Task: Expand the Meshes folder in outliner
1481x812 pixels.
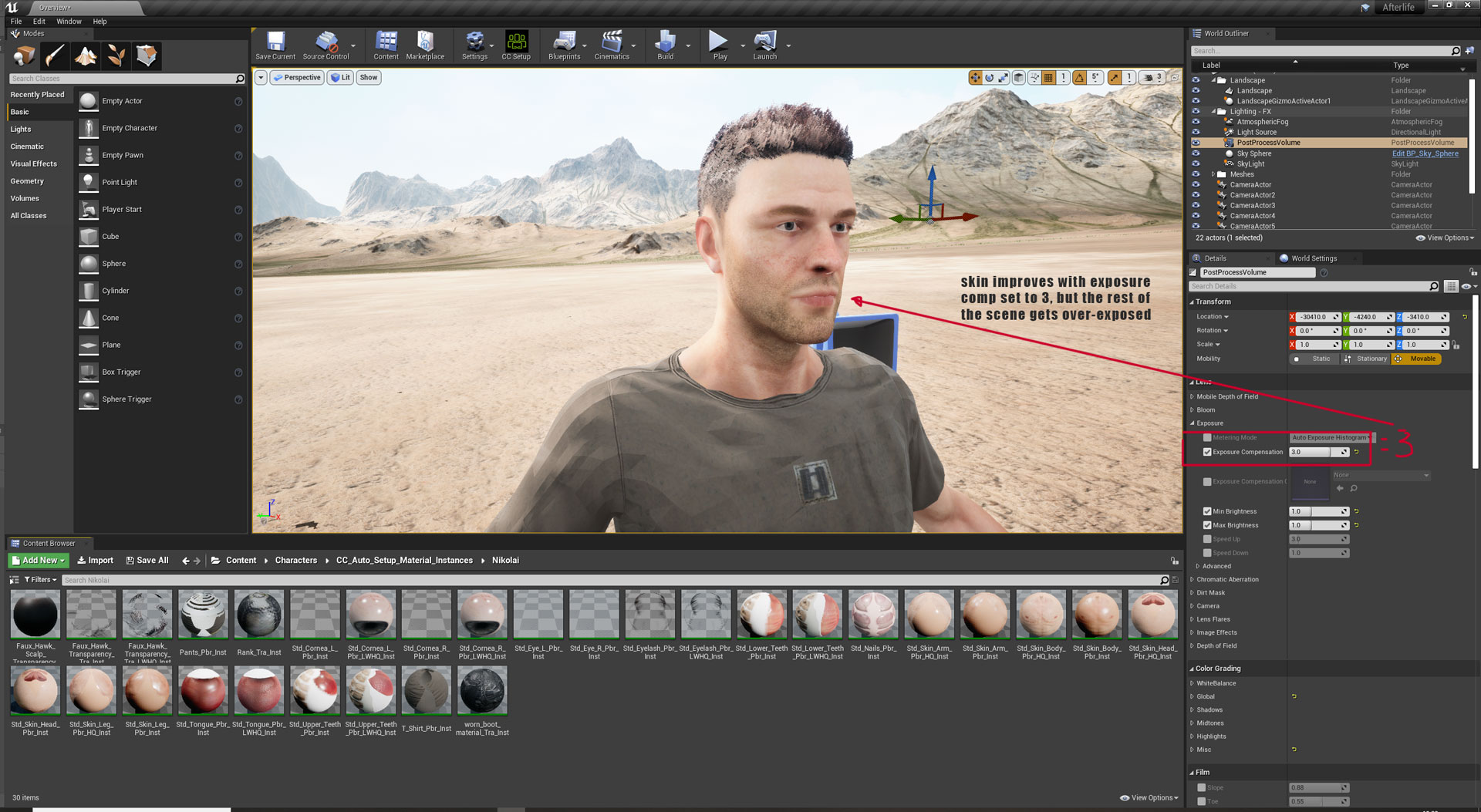Action: click(x=1213, y=174)
